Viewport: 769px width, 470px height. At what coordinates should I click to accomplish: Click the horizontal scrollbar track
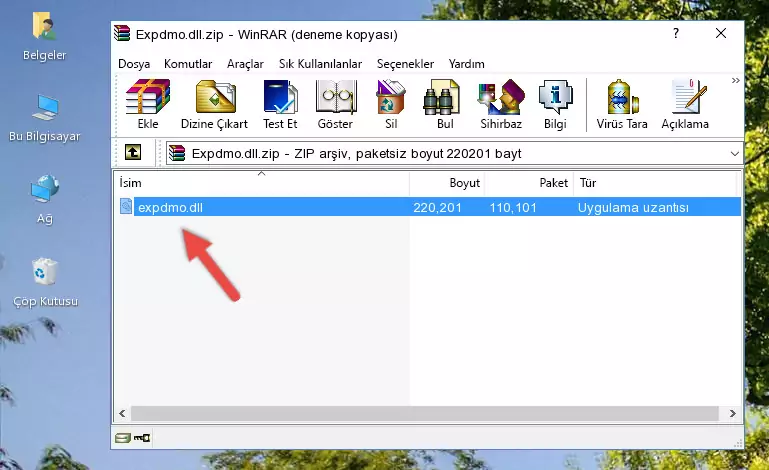tap(425, 413)
